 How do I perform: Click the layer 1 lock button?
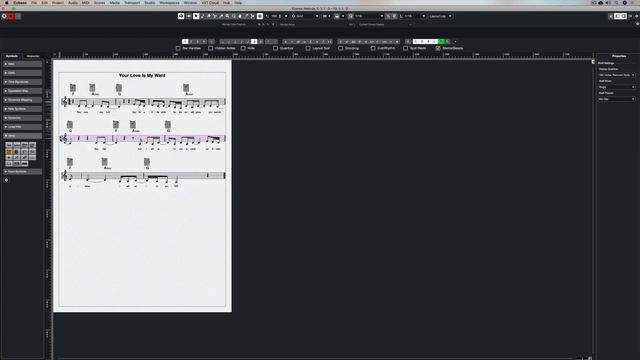(416, 42)
